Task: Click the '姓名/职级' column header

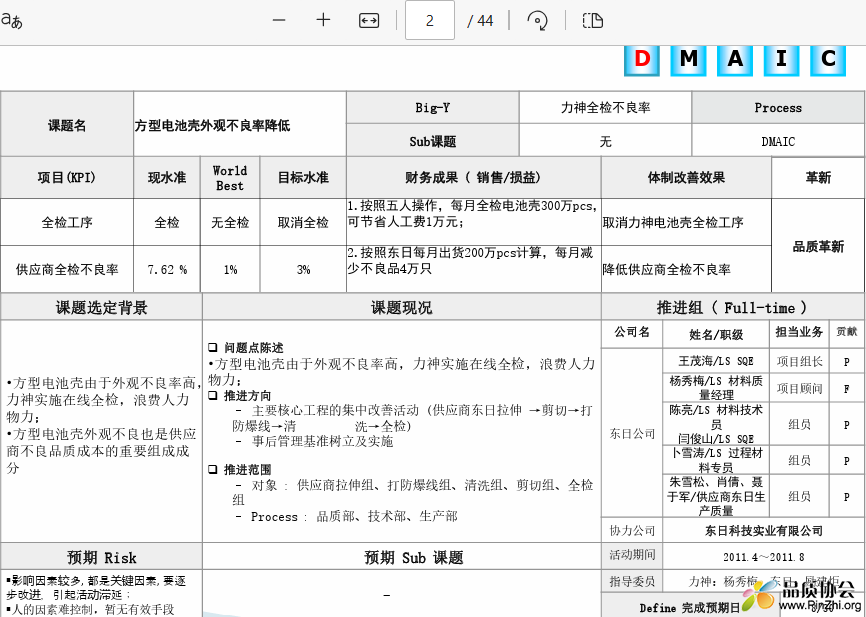Action: tap(716, 334)
